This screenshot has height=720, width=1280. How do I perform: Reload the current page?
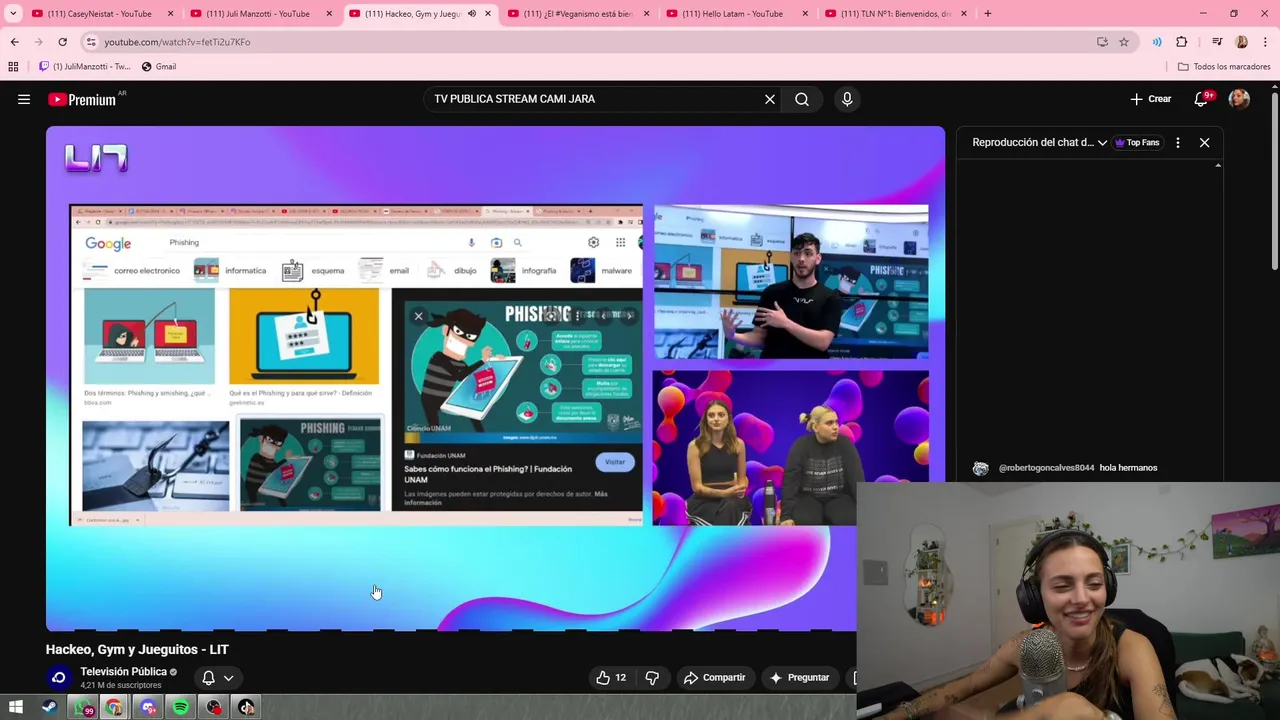pos(62,42)
